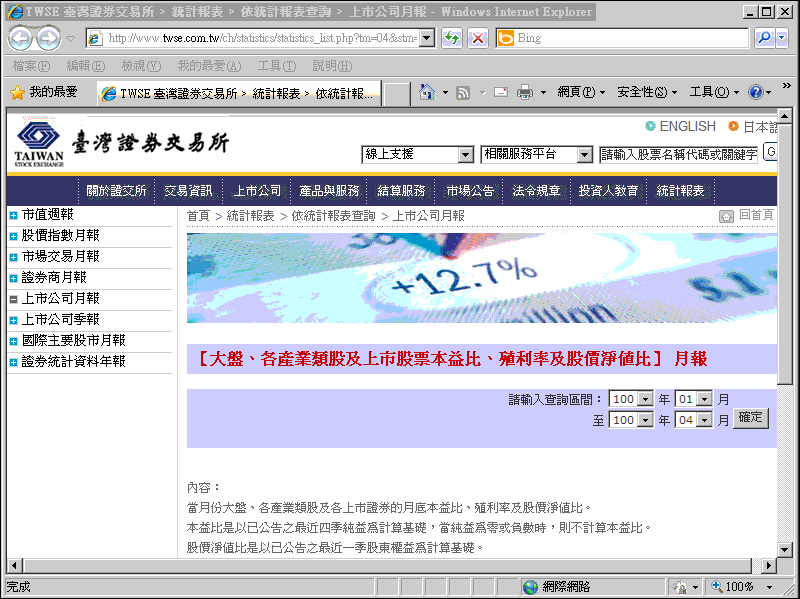
Task: Click the horizontal scrollbar right arrow
Action: (768, 565)
